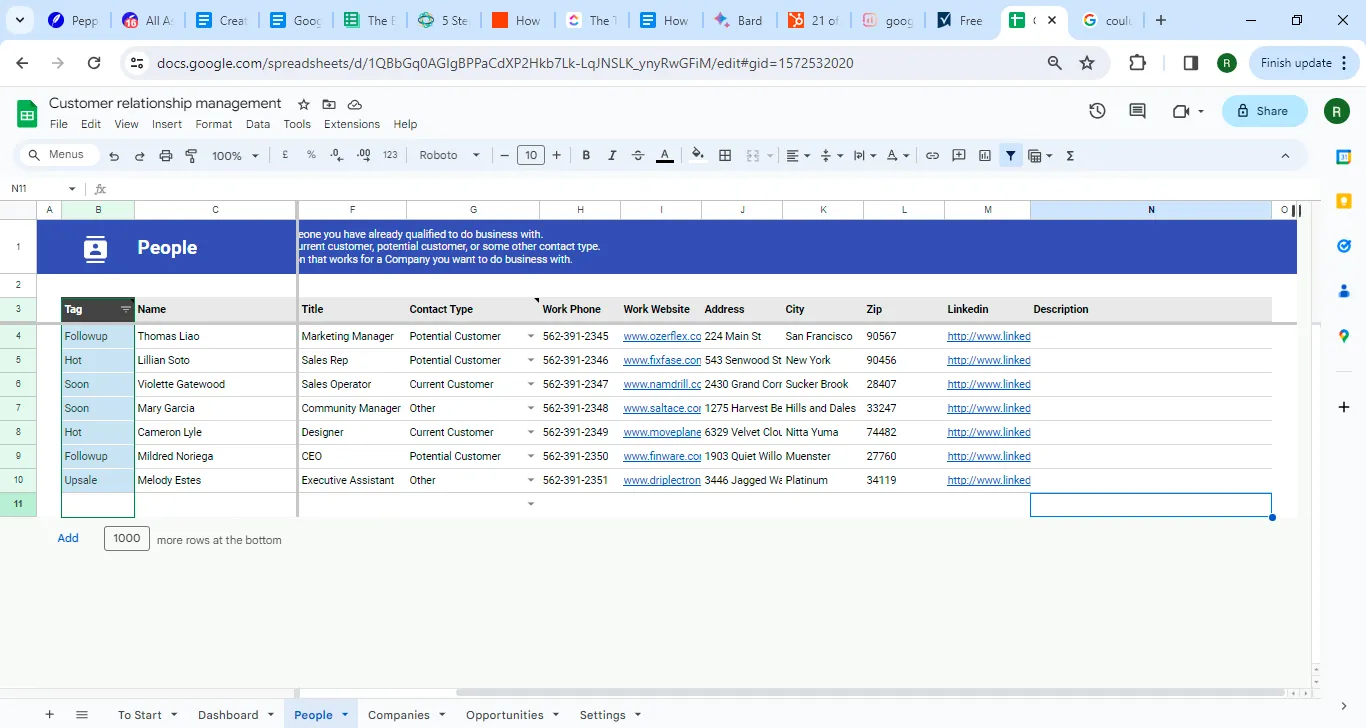
Task: Open the File menu
Action: (x=59, y=124)
